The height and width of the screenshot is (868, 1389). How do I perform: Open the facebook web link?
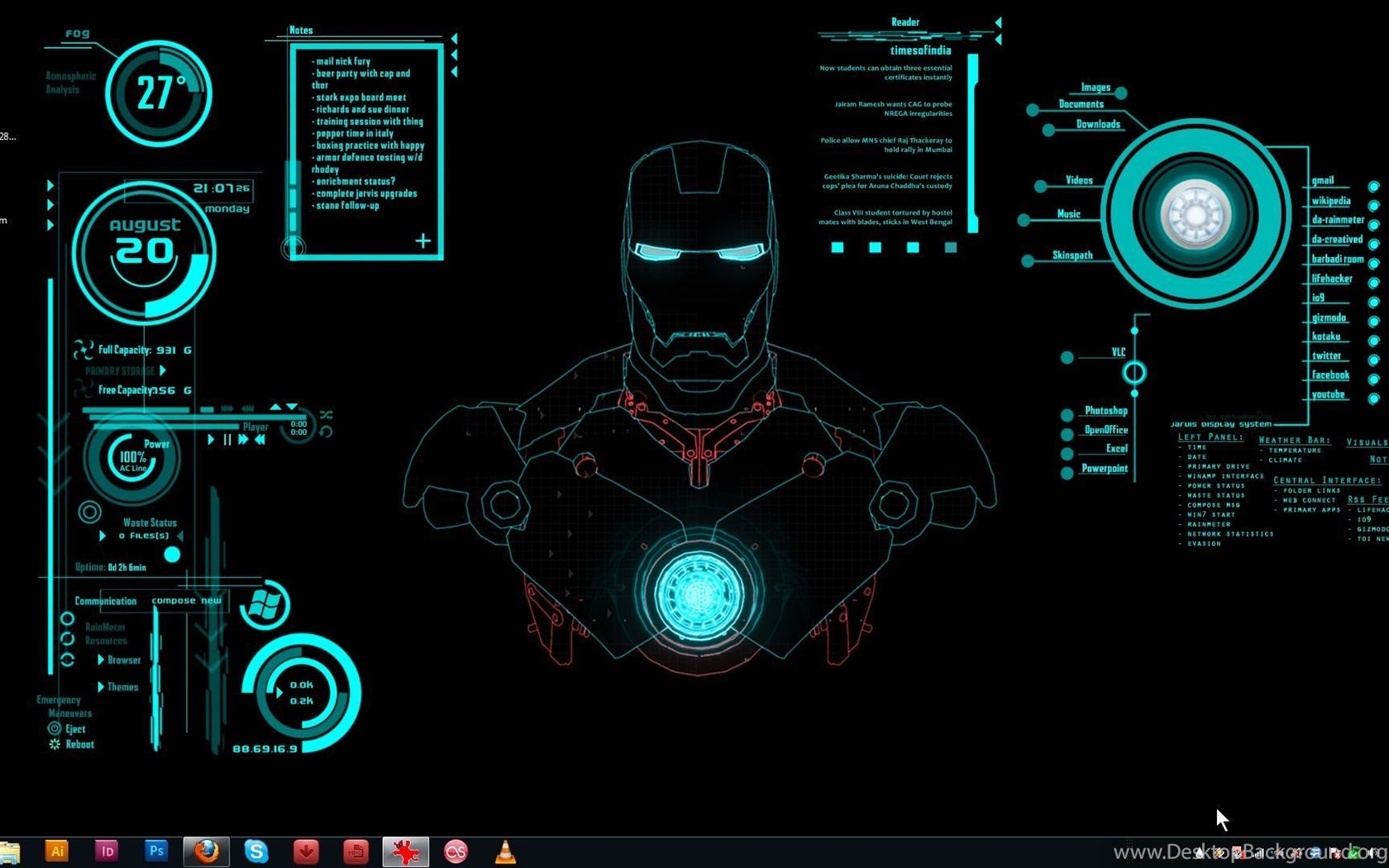point(1330,375)
